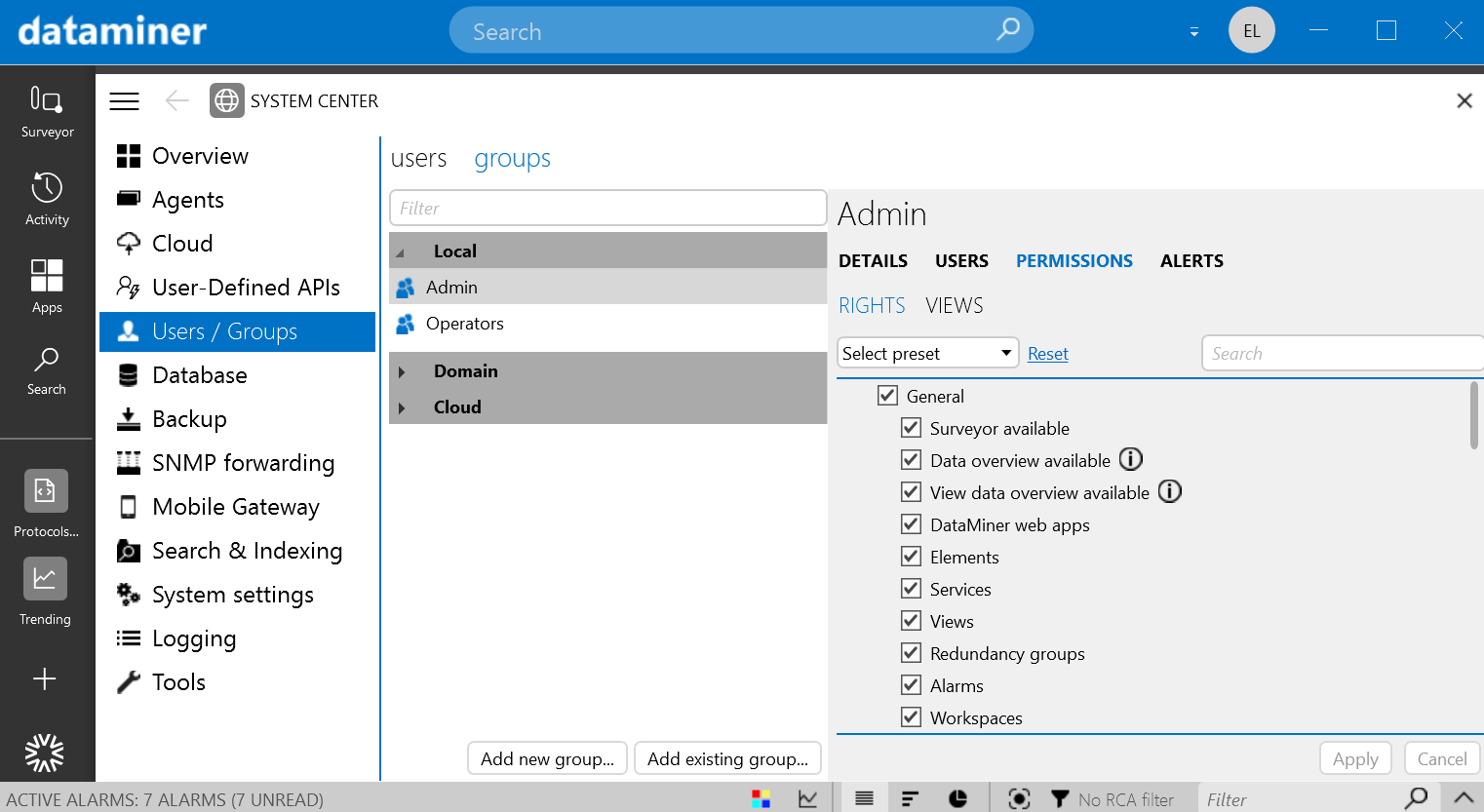The image size is (1484, 812).
Task: Add a new sidebar card with plus icon
Action: (x=45, y=679)
